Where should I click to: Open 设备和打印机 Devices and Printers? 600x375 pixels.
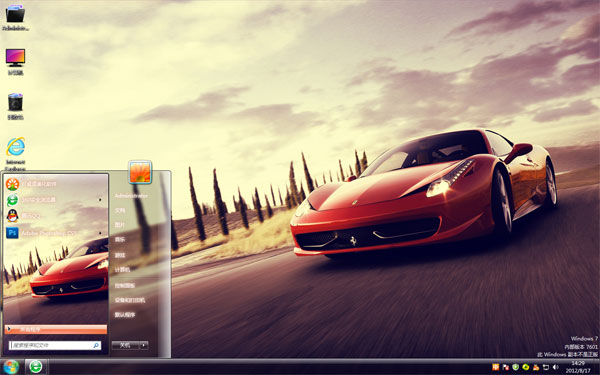pos(130,300)
